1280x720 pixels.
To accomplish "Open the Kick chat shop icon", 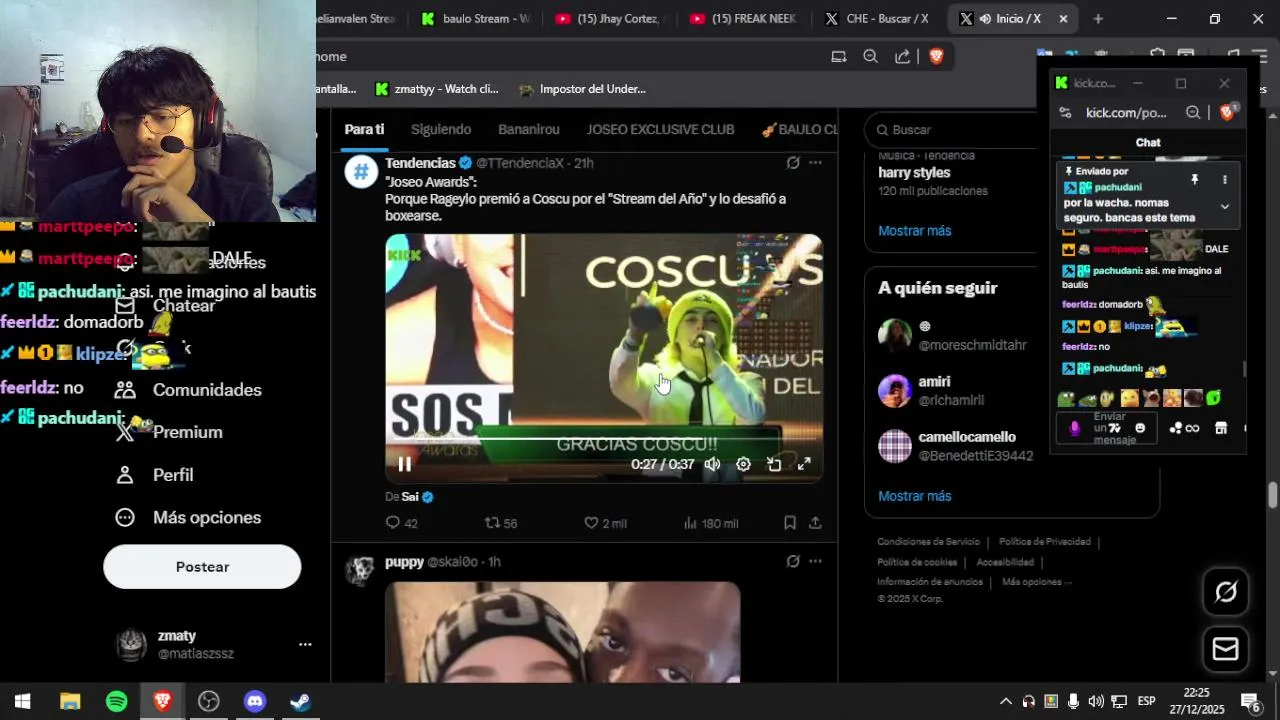I will (1220, 428).
